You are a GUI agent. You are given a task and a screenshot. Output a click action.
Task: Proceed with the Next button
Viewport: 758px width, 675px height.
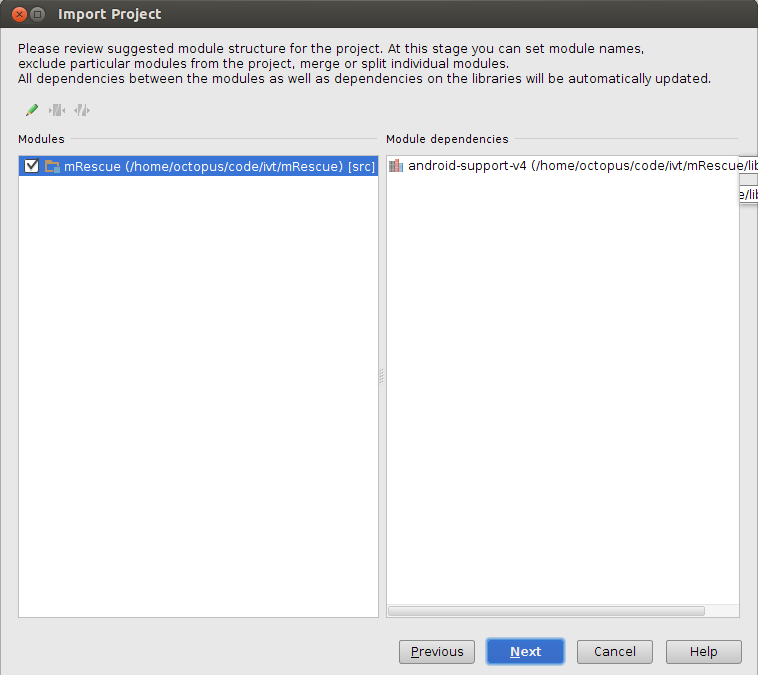[x=525, y=652]
